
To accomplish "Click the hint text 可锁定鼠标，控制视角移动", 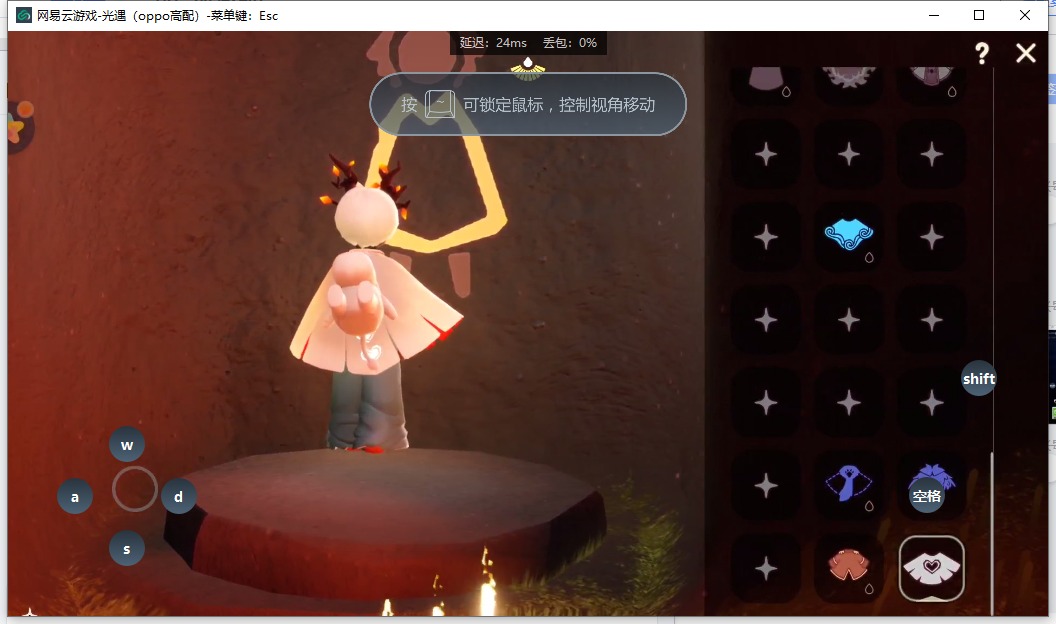I will [559, 105].
